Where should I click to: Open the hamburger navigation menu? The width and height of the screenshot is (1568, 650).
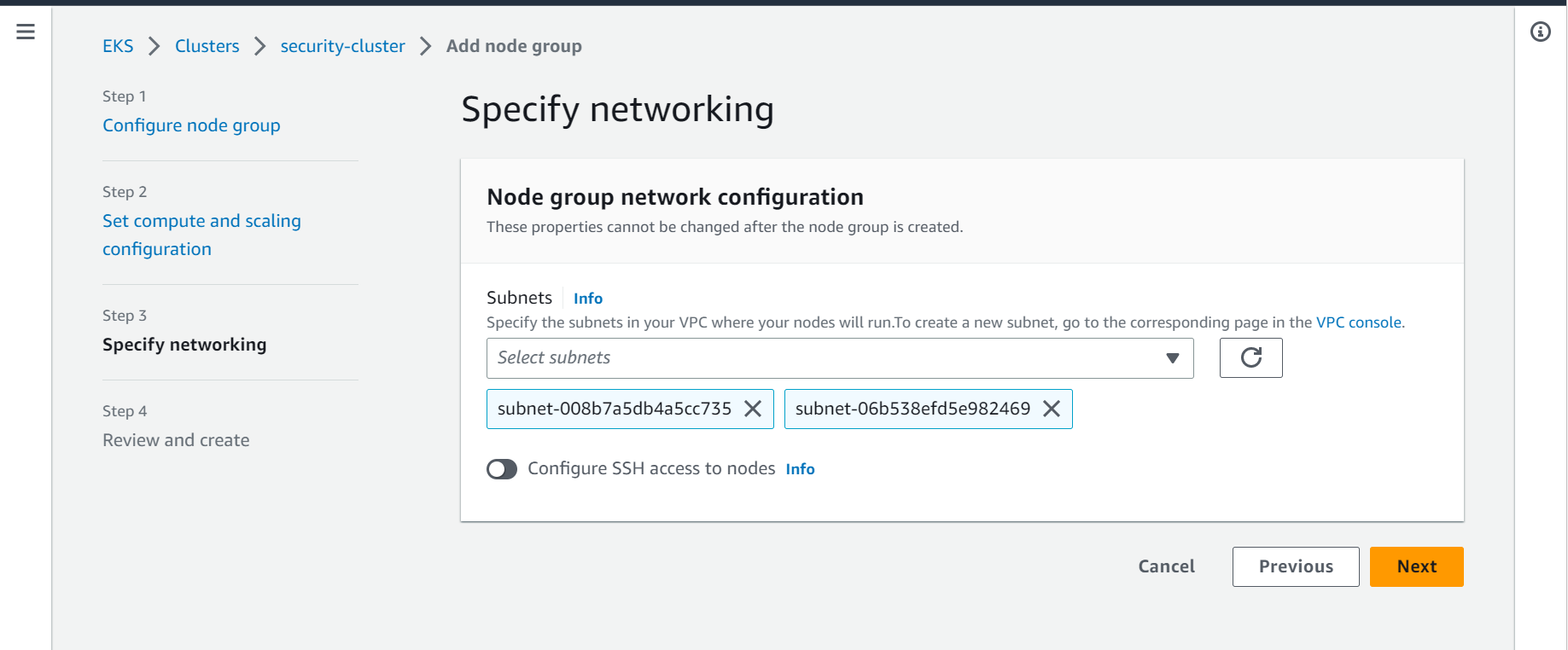coord(26,32)
